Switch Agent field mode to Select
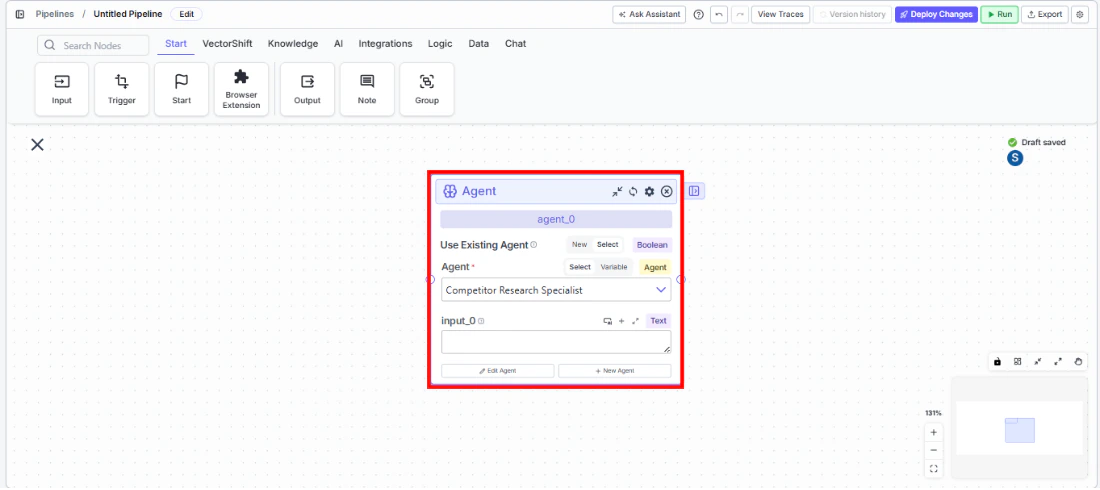This screenshot has width=1100, height=490. pos(580,267)
